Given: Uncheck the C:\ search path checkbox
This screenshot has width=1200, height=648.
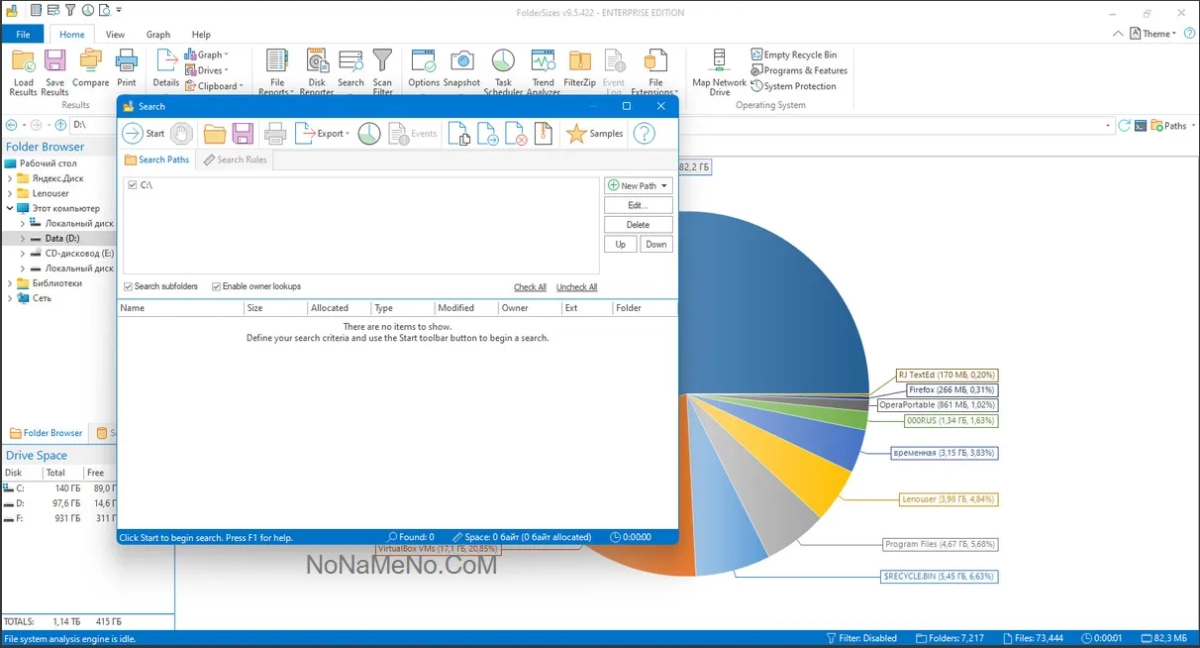Looking at the screenshot, I should (132, 185).
